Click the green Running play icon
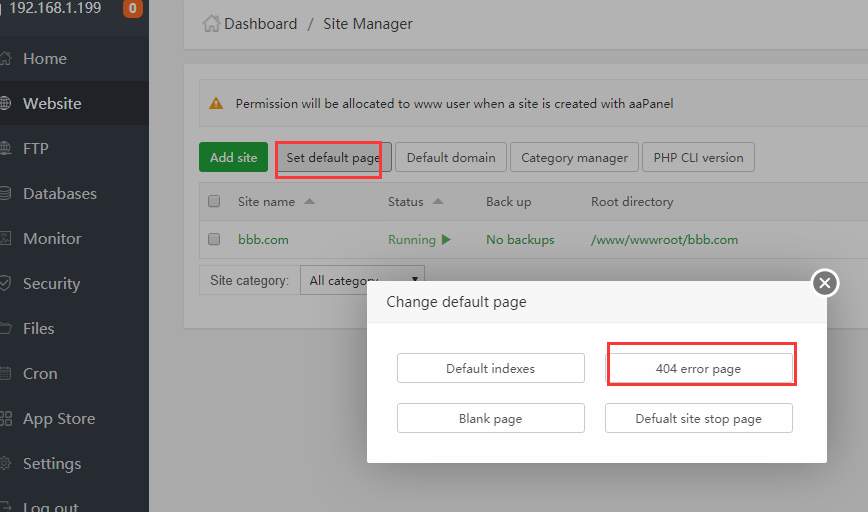The image size is (868, 512). coord(446,240)
